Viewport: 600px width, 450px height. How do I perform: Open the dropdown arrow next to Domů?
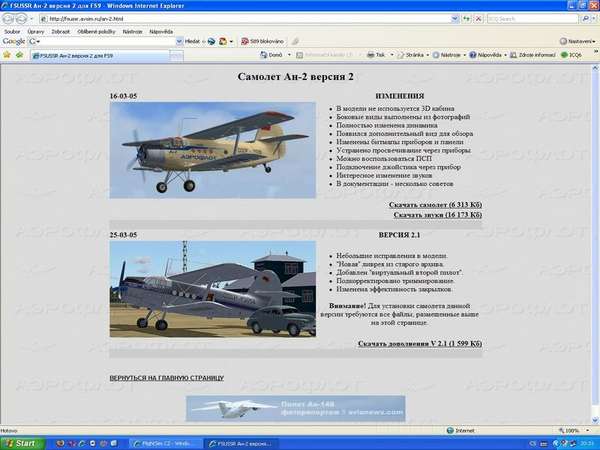click(x=289, y=55)
